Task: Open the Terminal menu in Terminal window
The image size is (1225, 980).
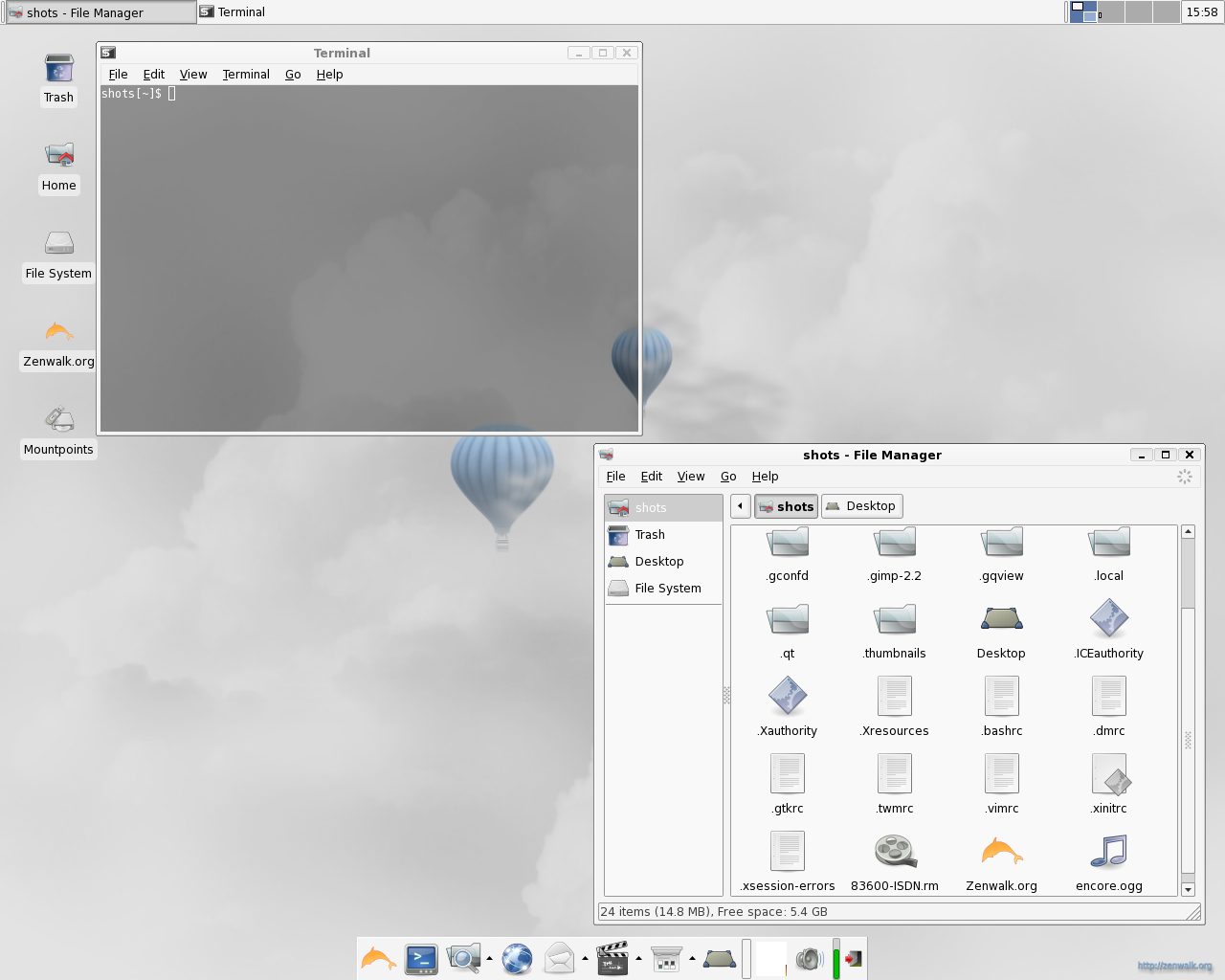Action: click(246, 75)
